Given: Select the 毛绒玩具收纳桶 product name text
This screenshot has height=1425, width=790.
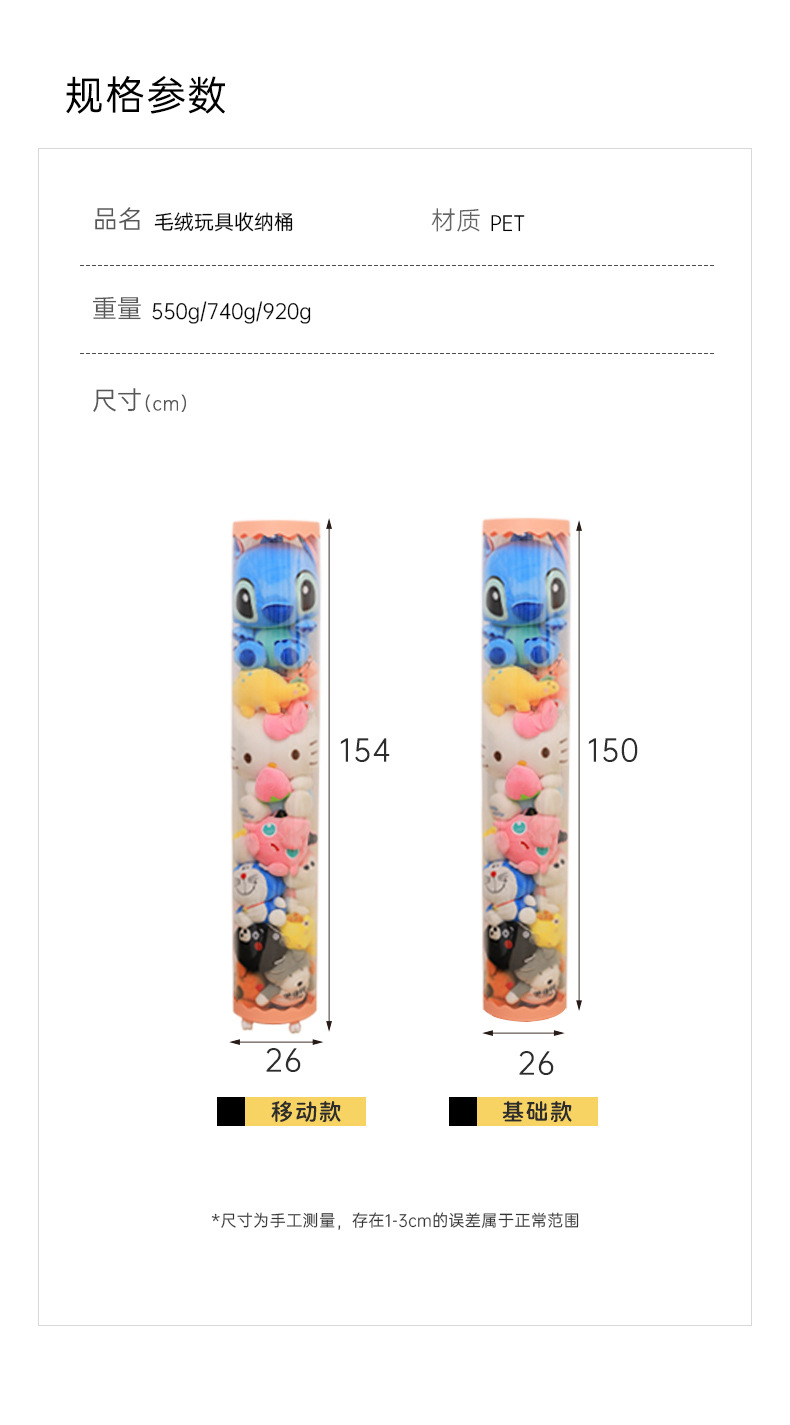Looking at the screenshot, I should (x=223, y=222).
